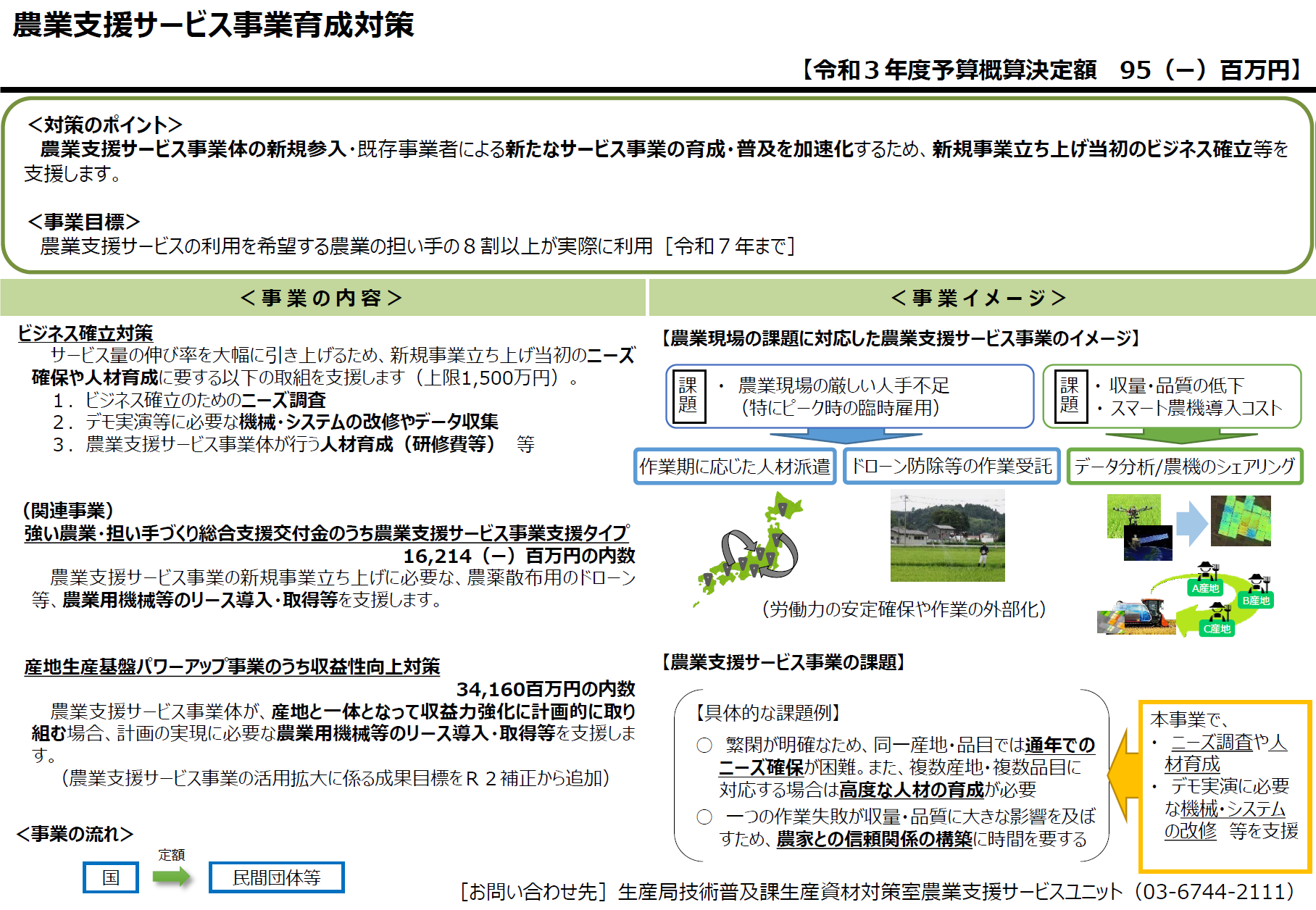This screenshot has width=1316, height=910.
Task: Select circle bullet beside 繁閑が明確なため
Action: [x=704, y=745]
